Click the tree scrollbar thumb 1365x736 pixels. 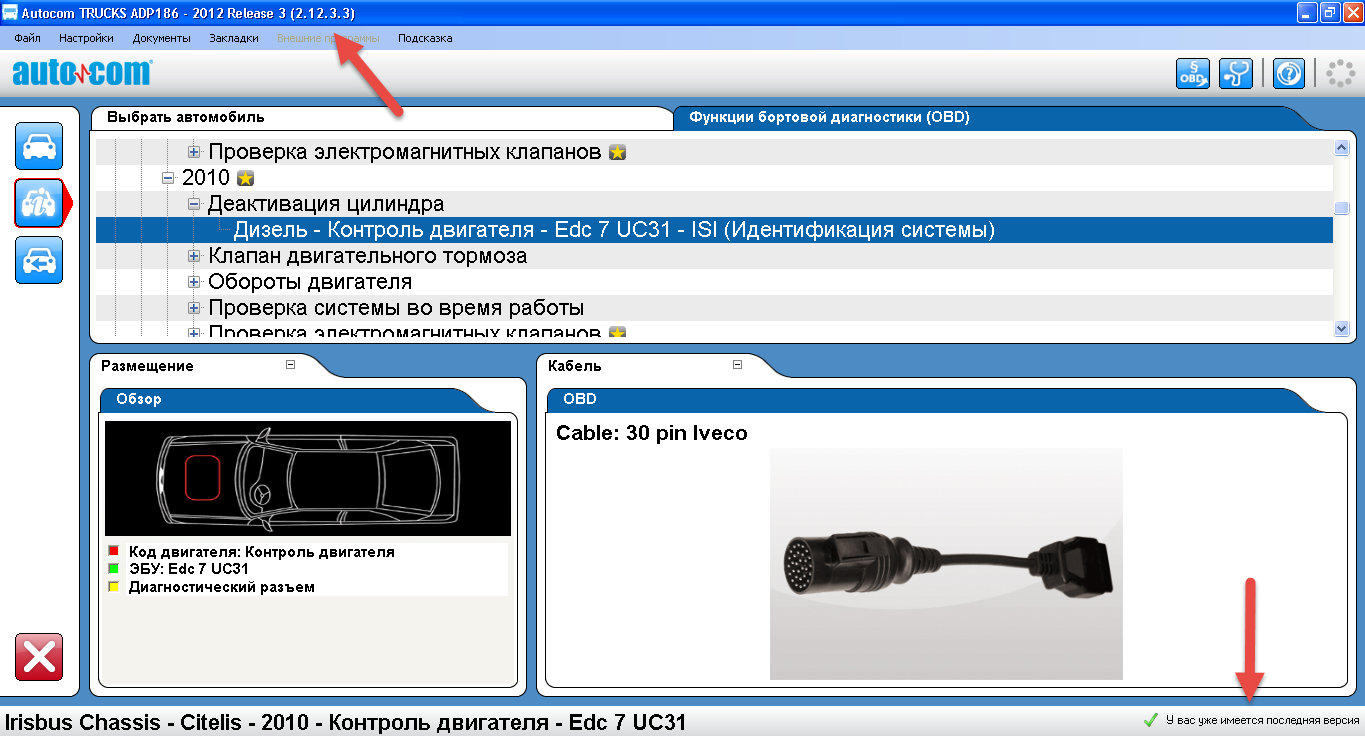(1342, 208)
